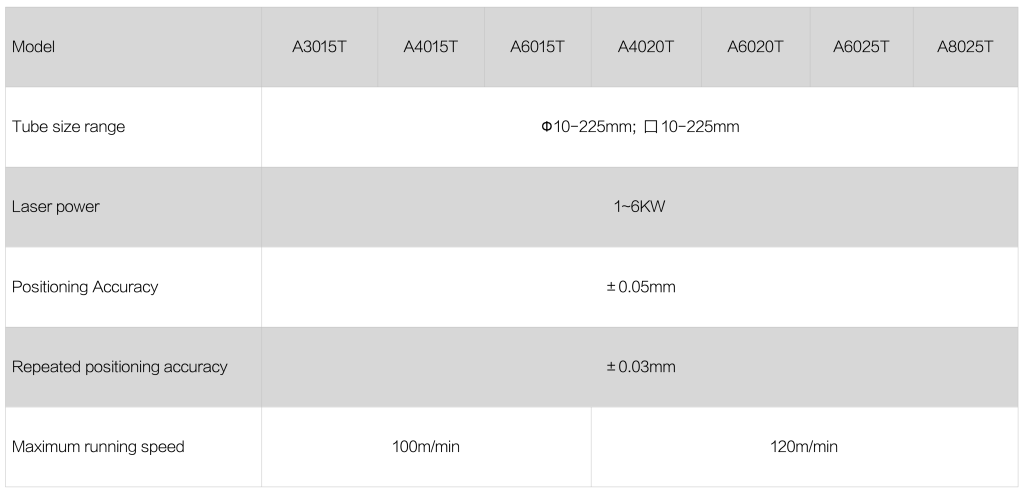Click the Positioning Accuracy label

coord(85,287)
